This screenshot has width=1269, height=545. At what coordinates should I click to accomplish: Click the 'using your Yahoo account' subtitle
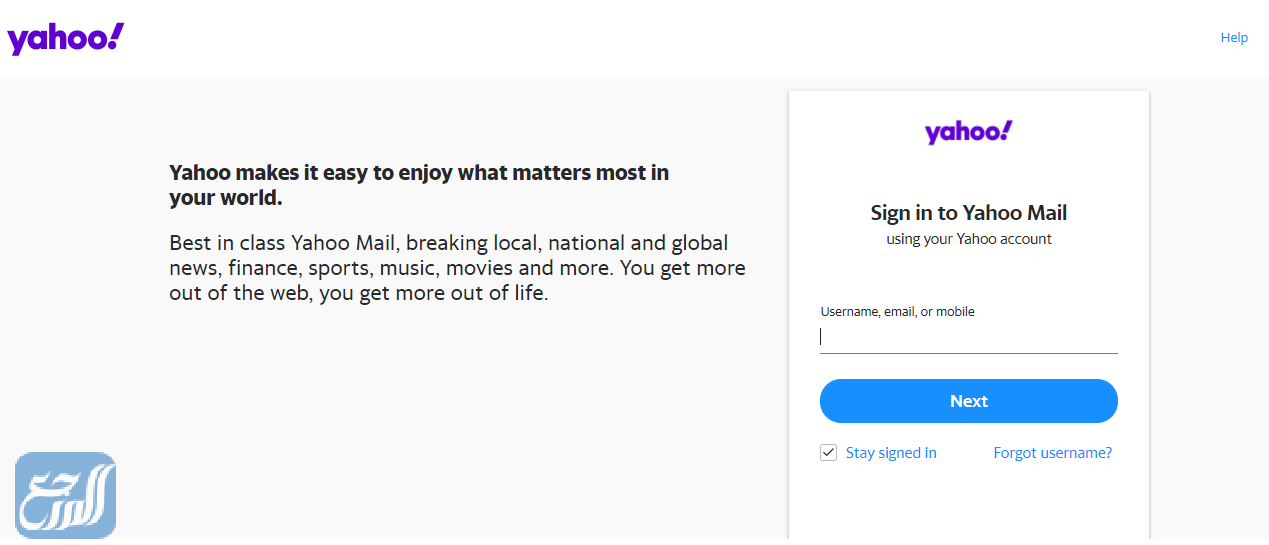point(968,239)
